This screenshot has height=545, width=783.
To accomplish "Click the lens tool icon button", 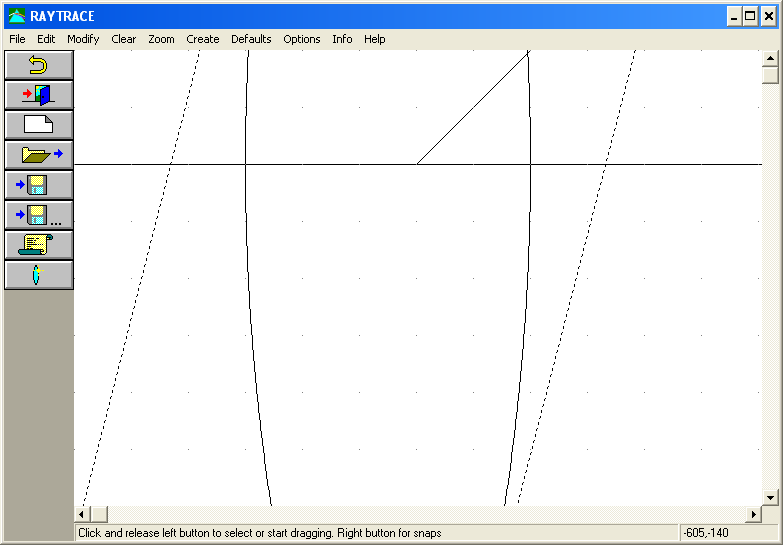I will tap(38, 275).
